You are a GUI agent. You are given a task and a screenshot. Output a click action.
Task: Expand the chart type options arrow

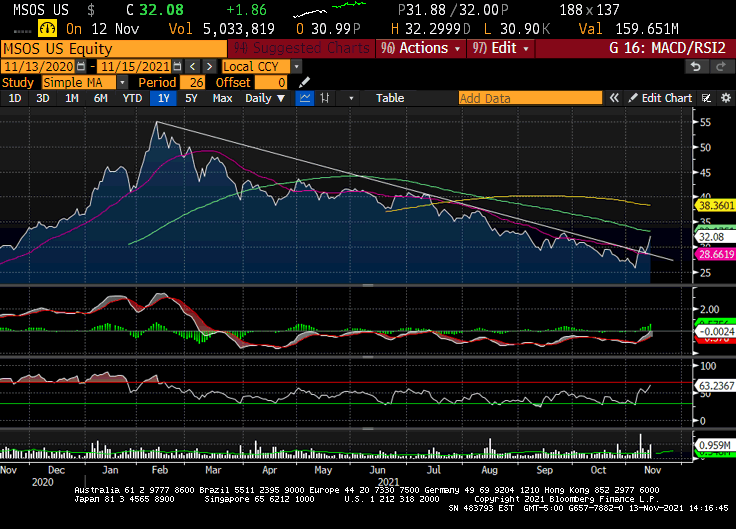coord(351,99)
